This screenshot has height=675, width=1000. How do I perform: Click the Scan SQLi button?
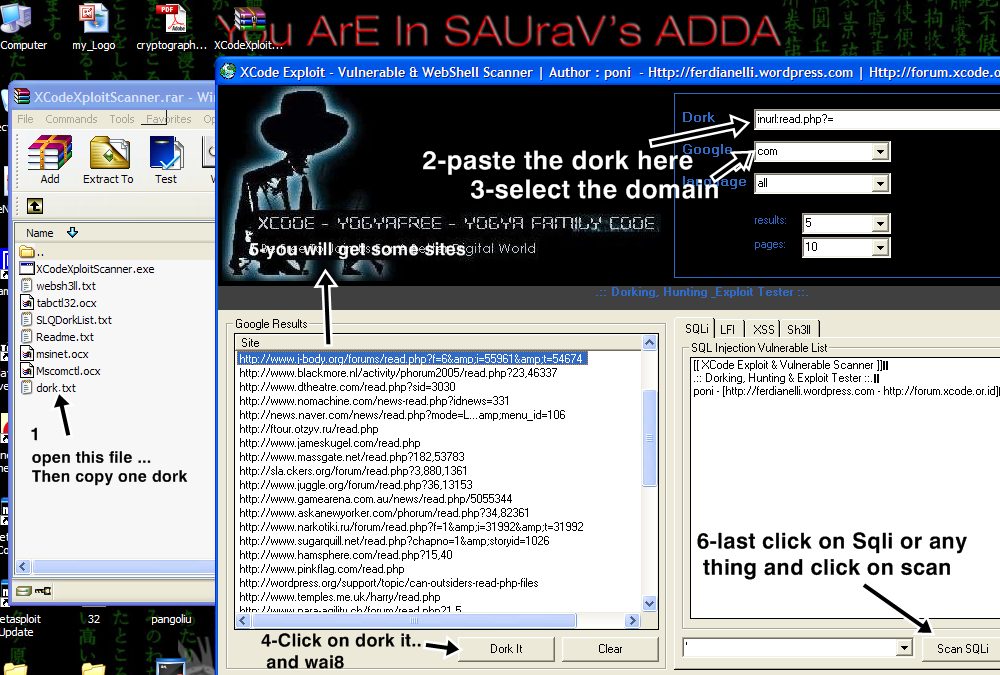[962, 649]
